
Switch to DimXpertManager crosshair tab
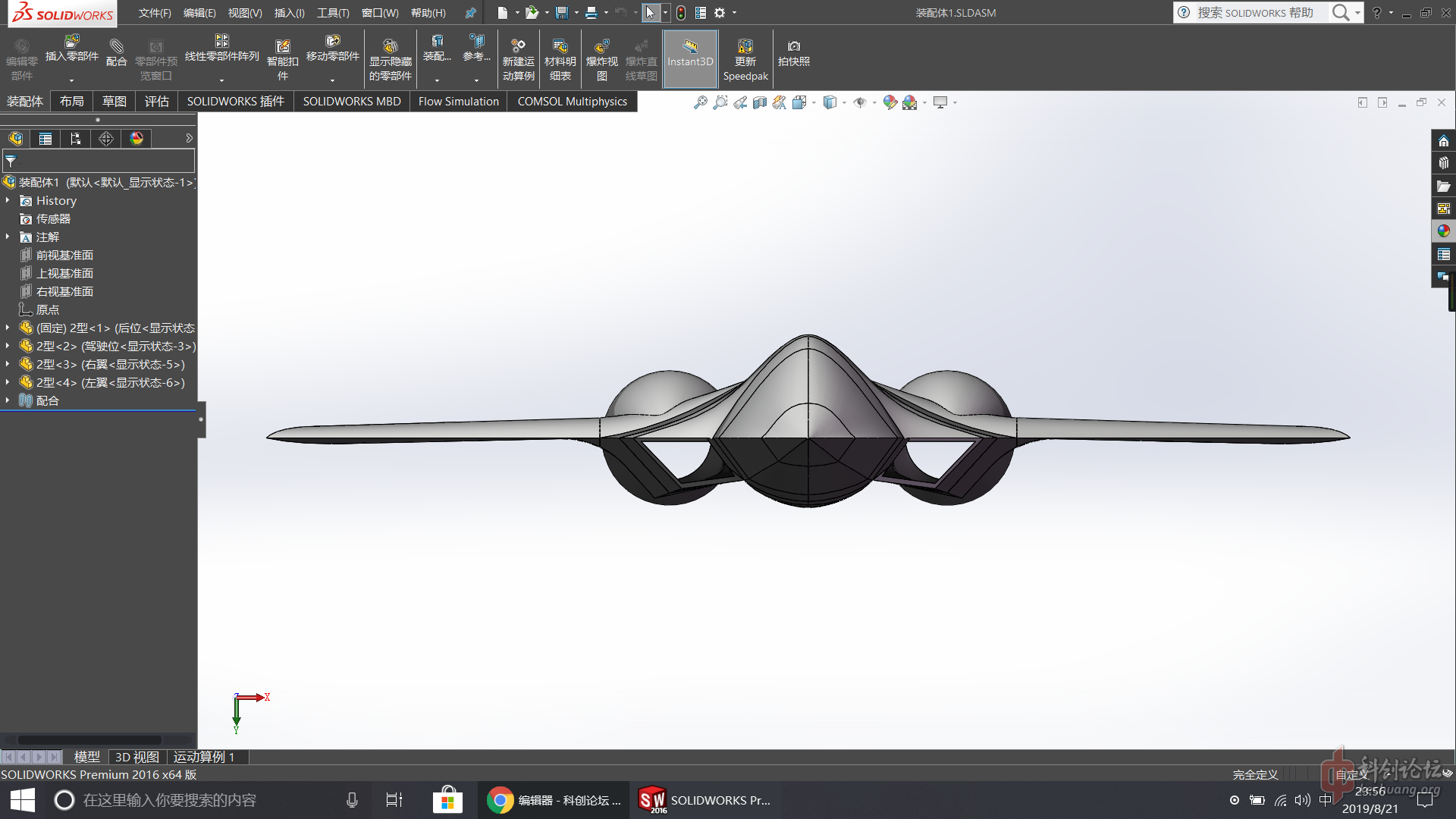[106, 138]
